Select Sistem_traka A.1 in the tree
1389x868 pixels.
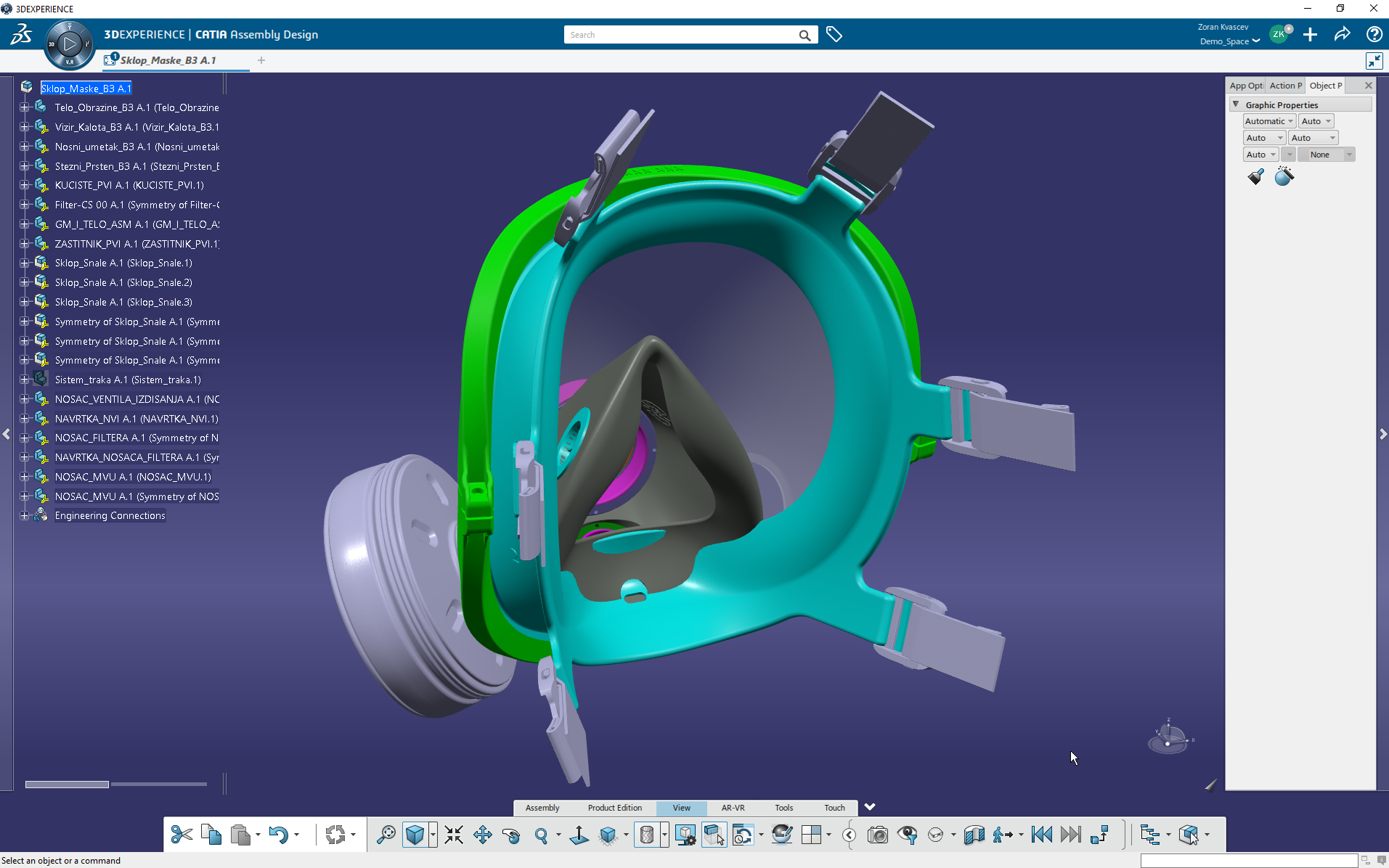tap(127, 380)
